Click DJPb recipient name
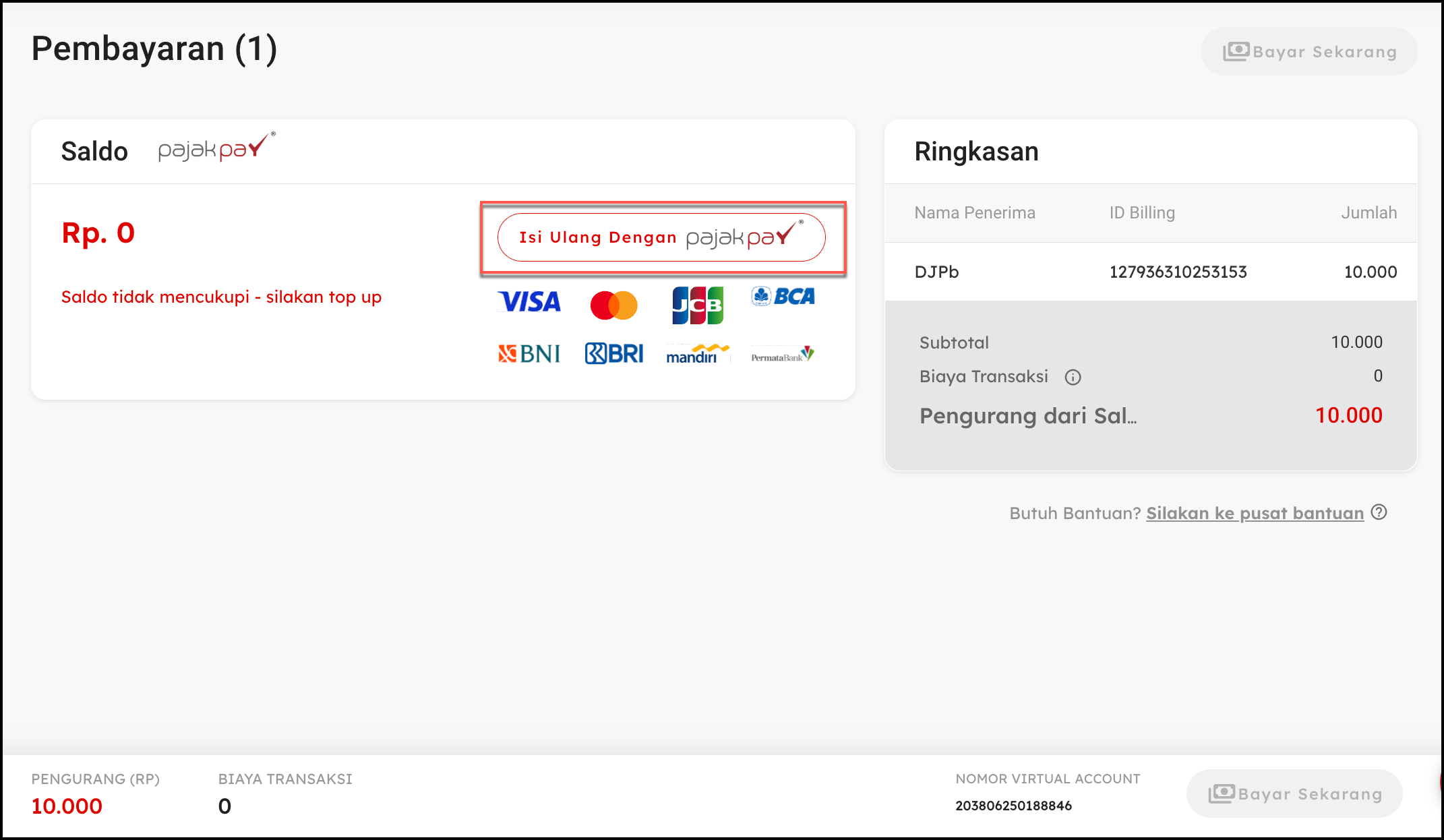 click(x=936, y=272)
